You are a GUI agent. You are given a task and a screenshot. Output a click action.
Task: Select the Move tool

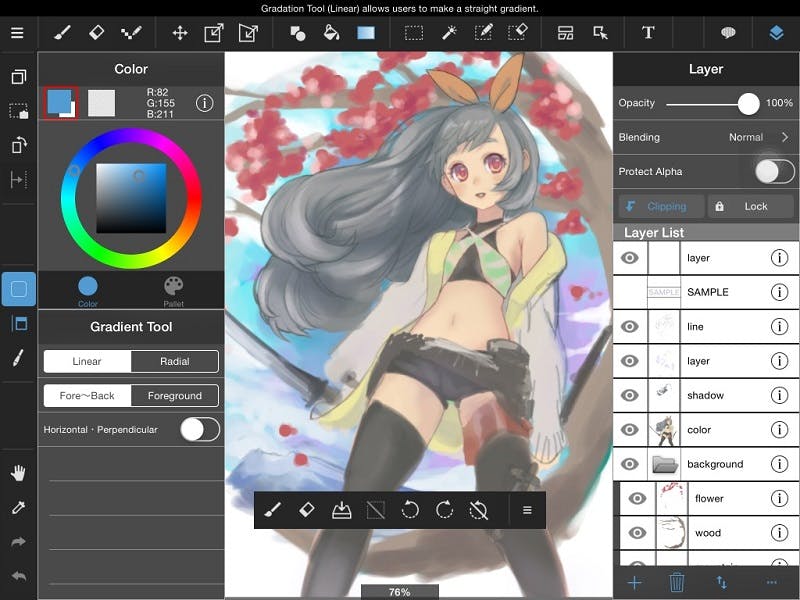180,32
